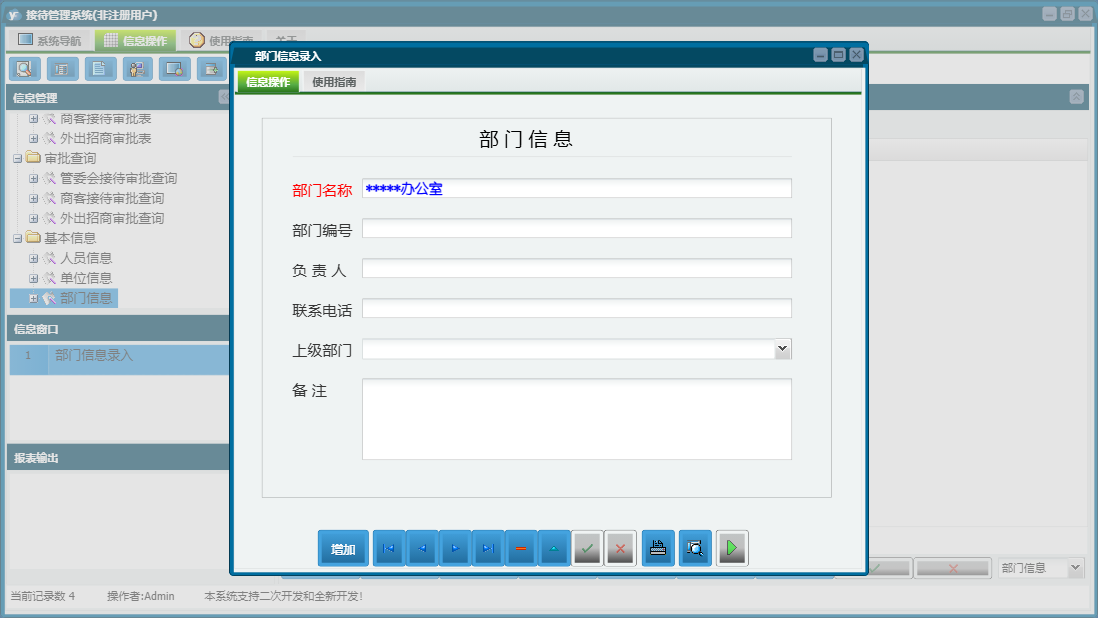The height and width of the screenshot is (618, 1098).
Task: Open the 部门信息 combo box in background window
Action: tap(1041, 568)
